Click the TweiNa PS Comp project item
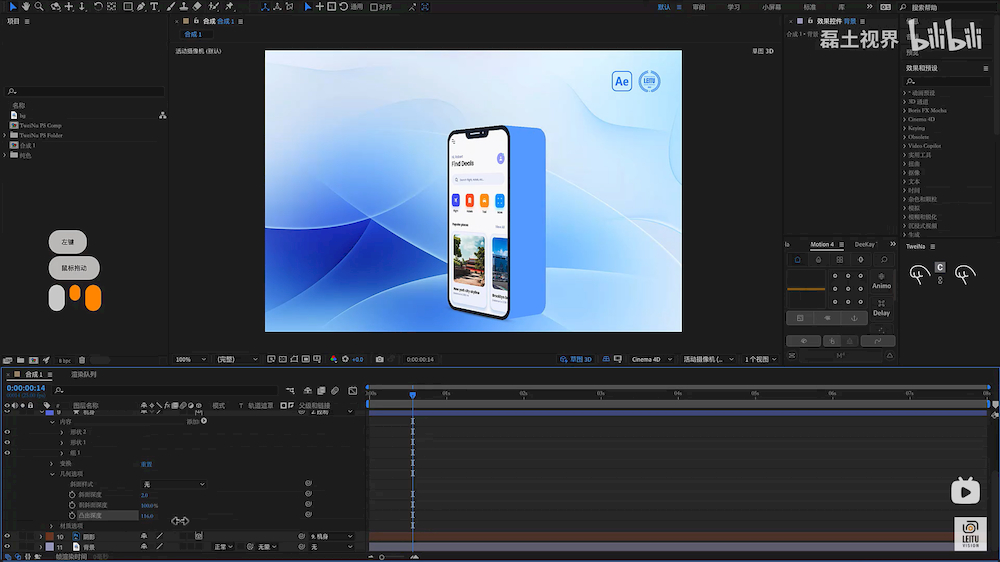1000x562 pixels. point(40,126)
